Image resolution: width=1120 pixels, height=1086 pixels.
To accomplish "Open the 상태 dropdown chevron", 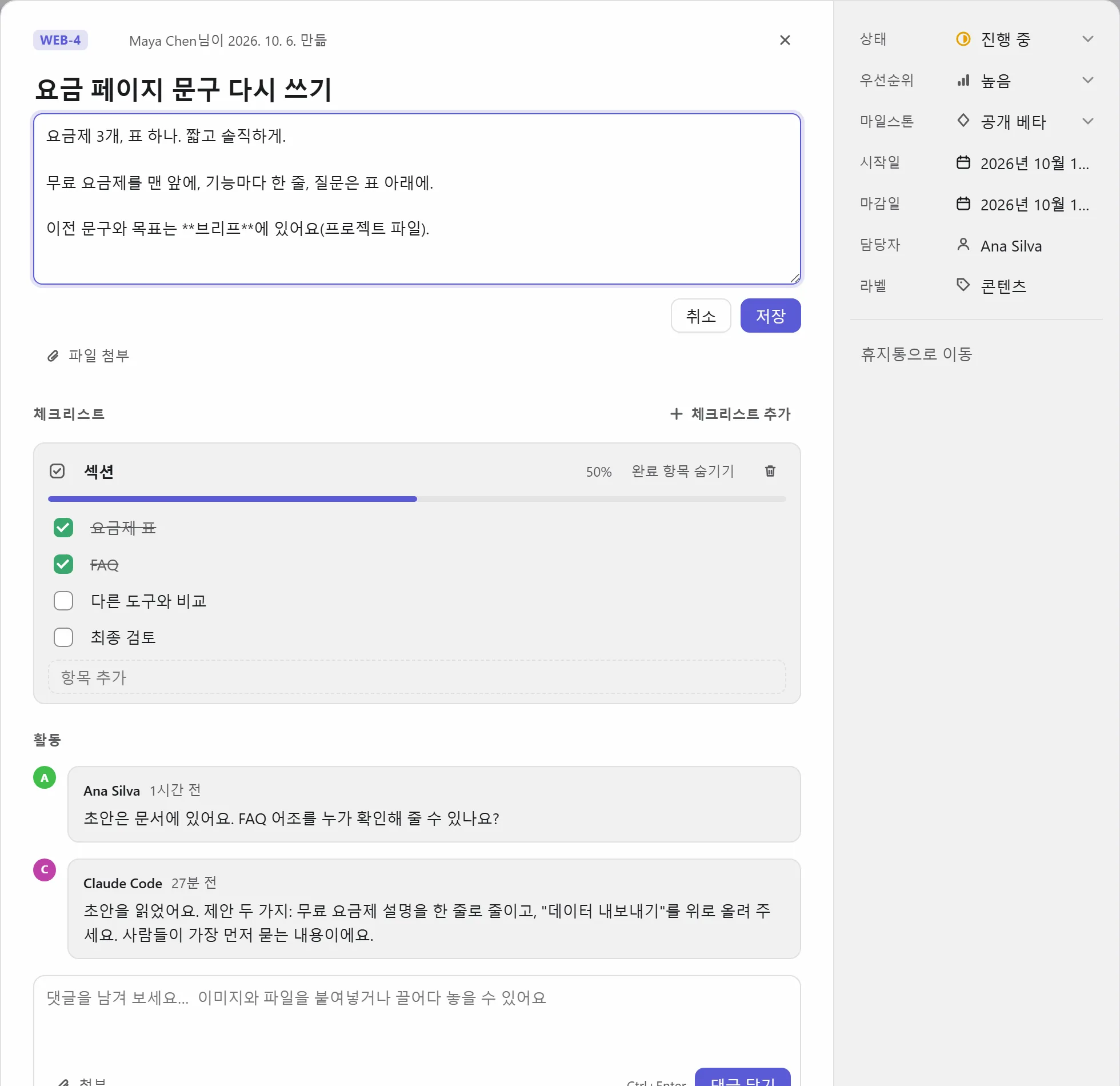I will tap(1088, 39).
